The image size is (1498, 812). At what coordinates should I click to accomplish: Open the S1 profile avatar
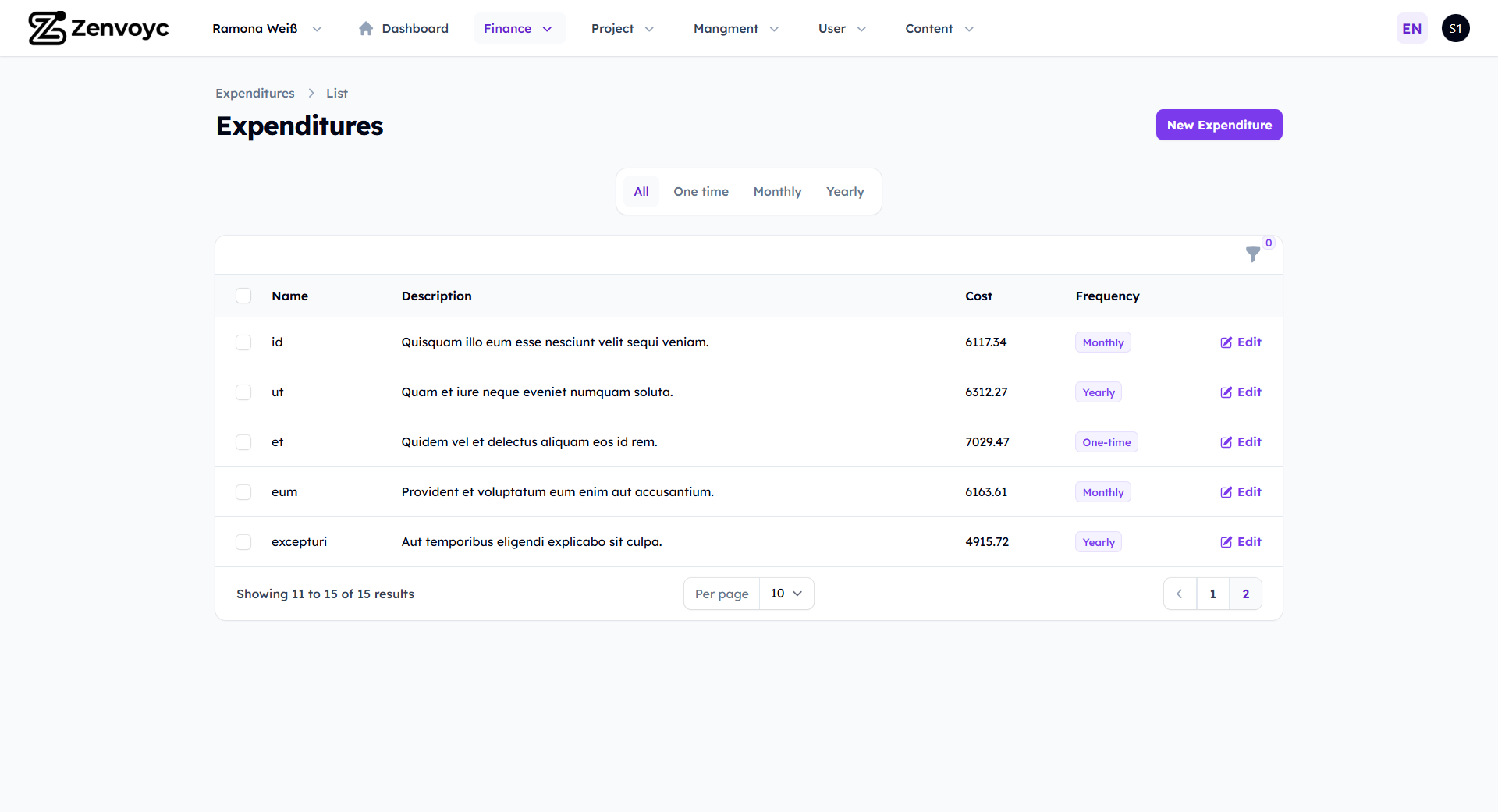[1455, 28]
